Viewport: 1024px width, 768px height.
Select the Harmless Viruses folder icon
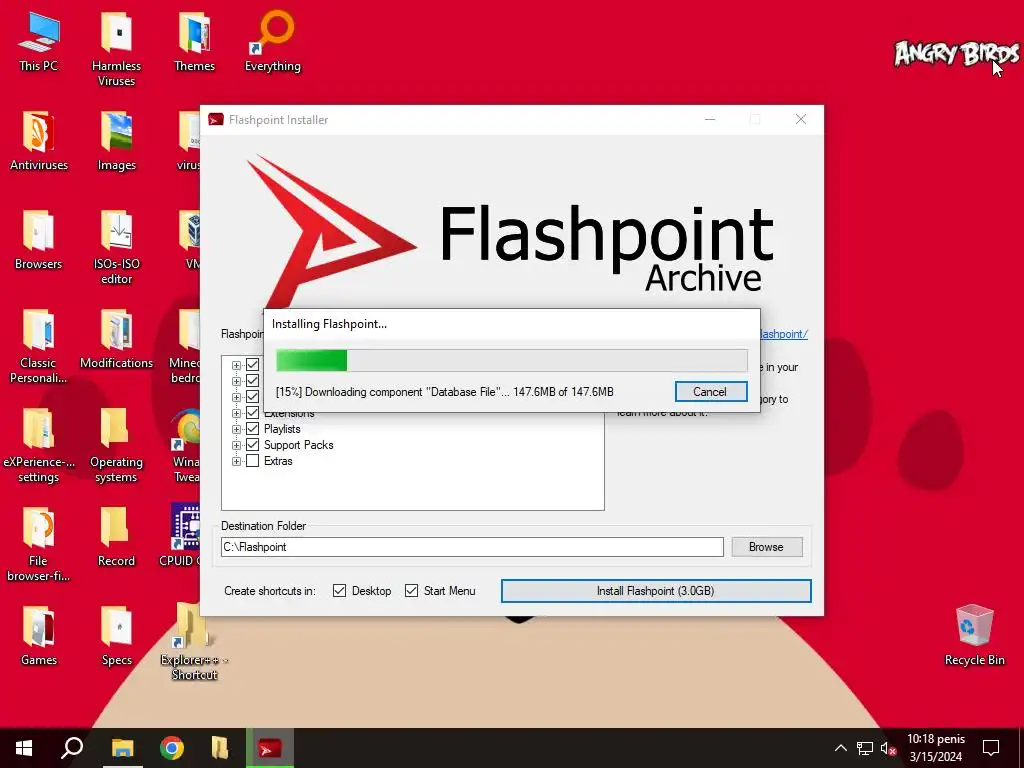[116, 49]
